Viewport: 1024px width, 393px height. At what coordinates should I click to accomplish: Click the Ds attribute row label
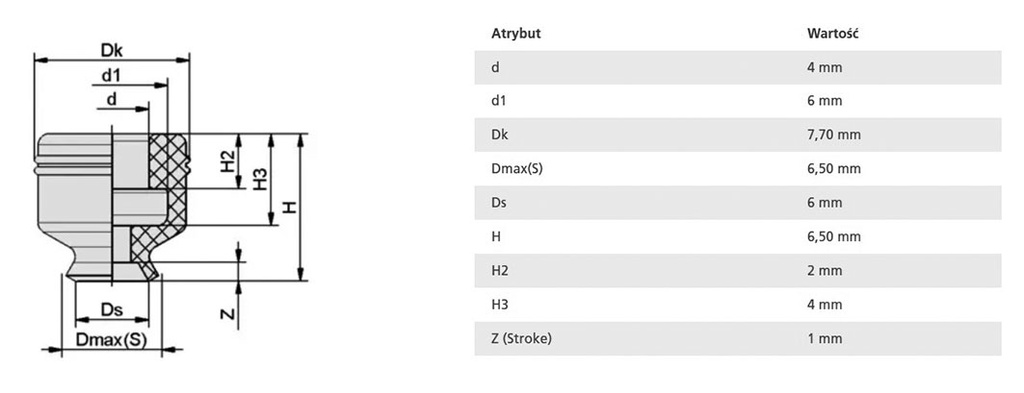(499, 203)
